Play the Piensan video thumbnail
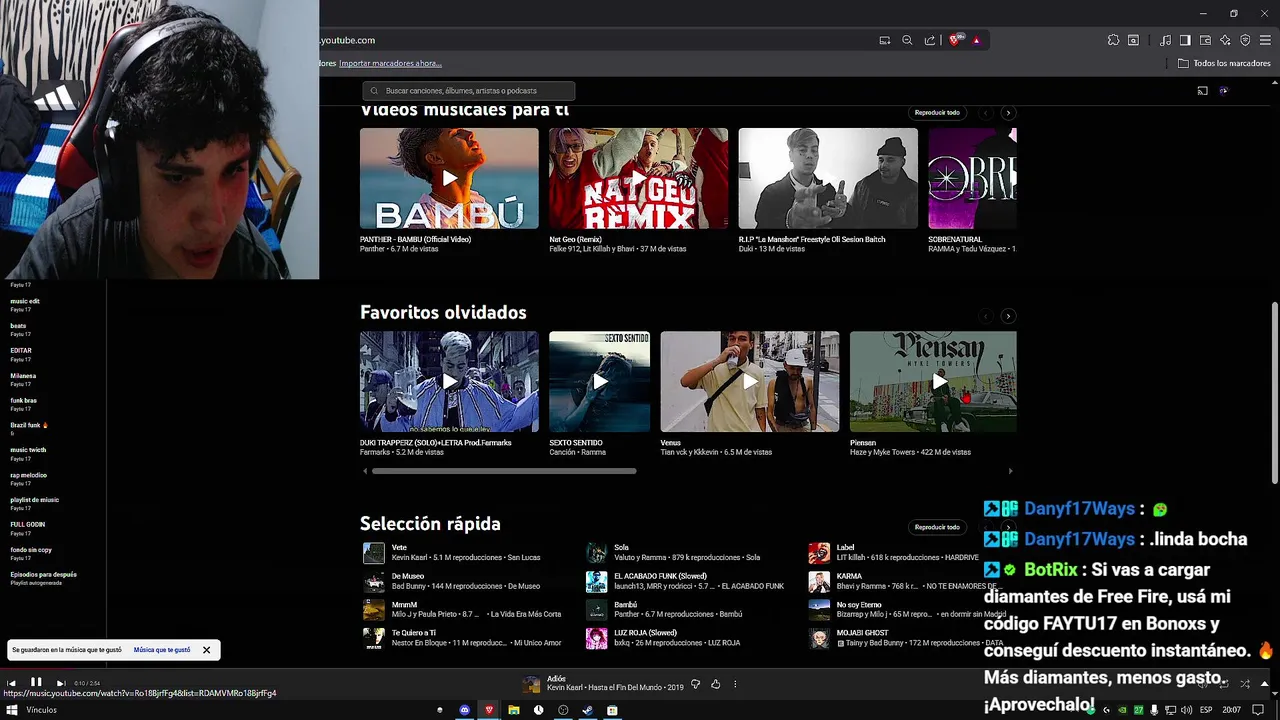1280x720 pixels. tap(933, 381)
